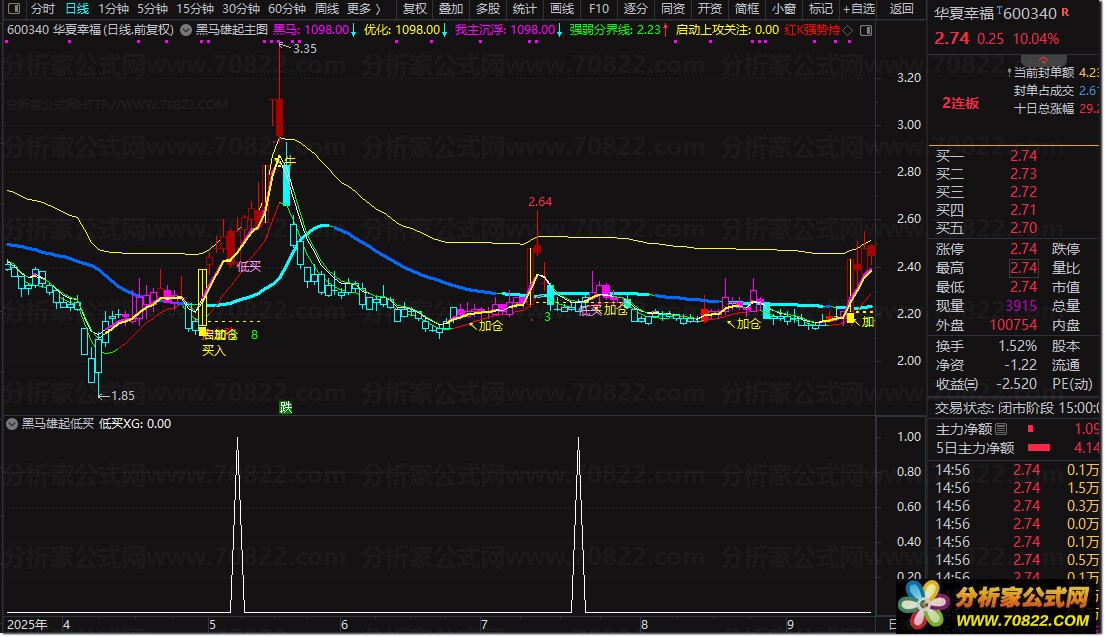Click the list icon next to 主力净额

pyautogui.click(x=1001, y=429)
